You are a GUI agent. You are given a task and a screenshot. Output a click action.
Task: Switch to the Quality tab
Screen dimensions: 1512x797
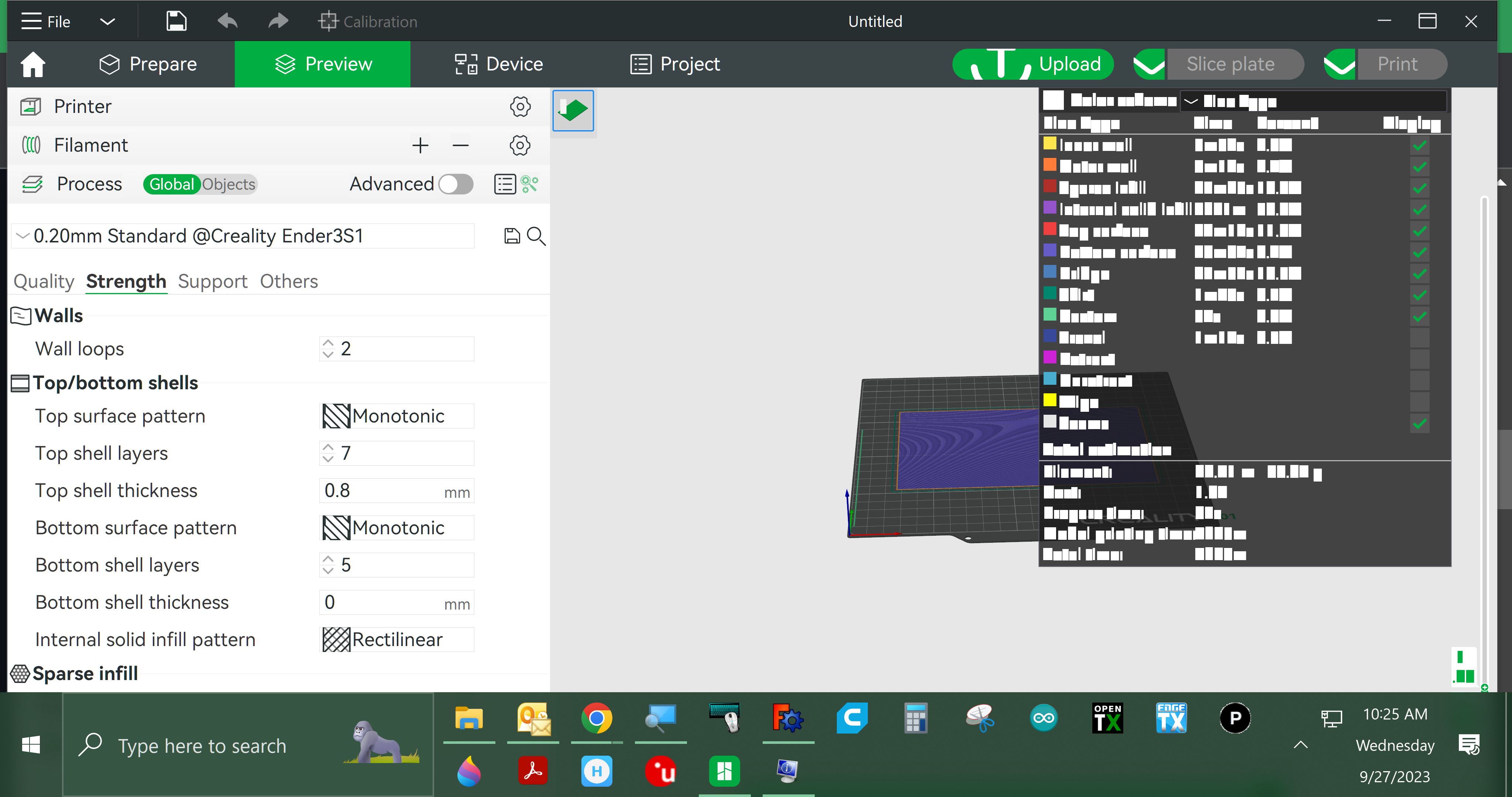pos(43,281)
